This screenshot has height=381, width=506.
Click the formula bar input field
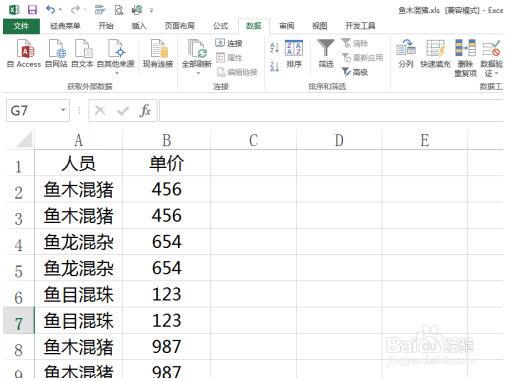click(331, 110)
